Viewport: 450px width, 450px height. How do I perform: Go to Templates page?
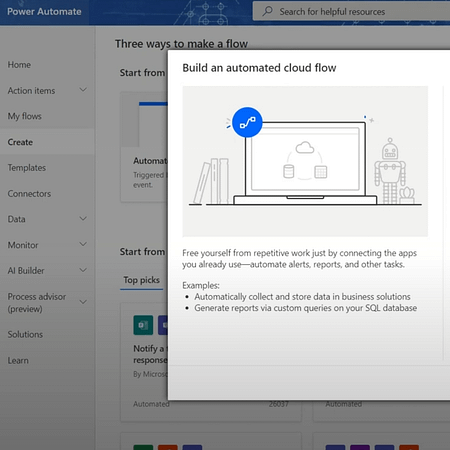tap(27, 168)
